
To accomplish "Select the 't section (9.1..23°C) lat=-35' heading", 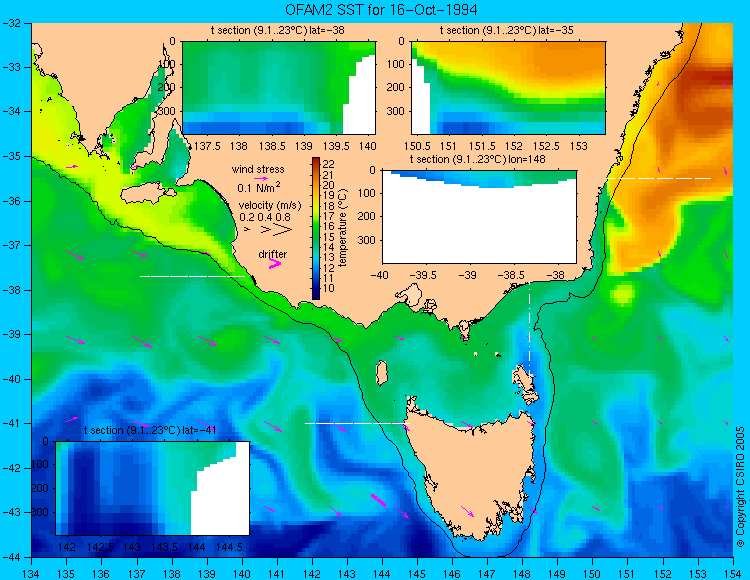I will [507, 31].
